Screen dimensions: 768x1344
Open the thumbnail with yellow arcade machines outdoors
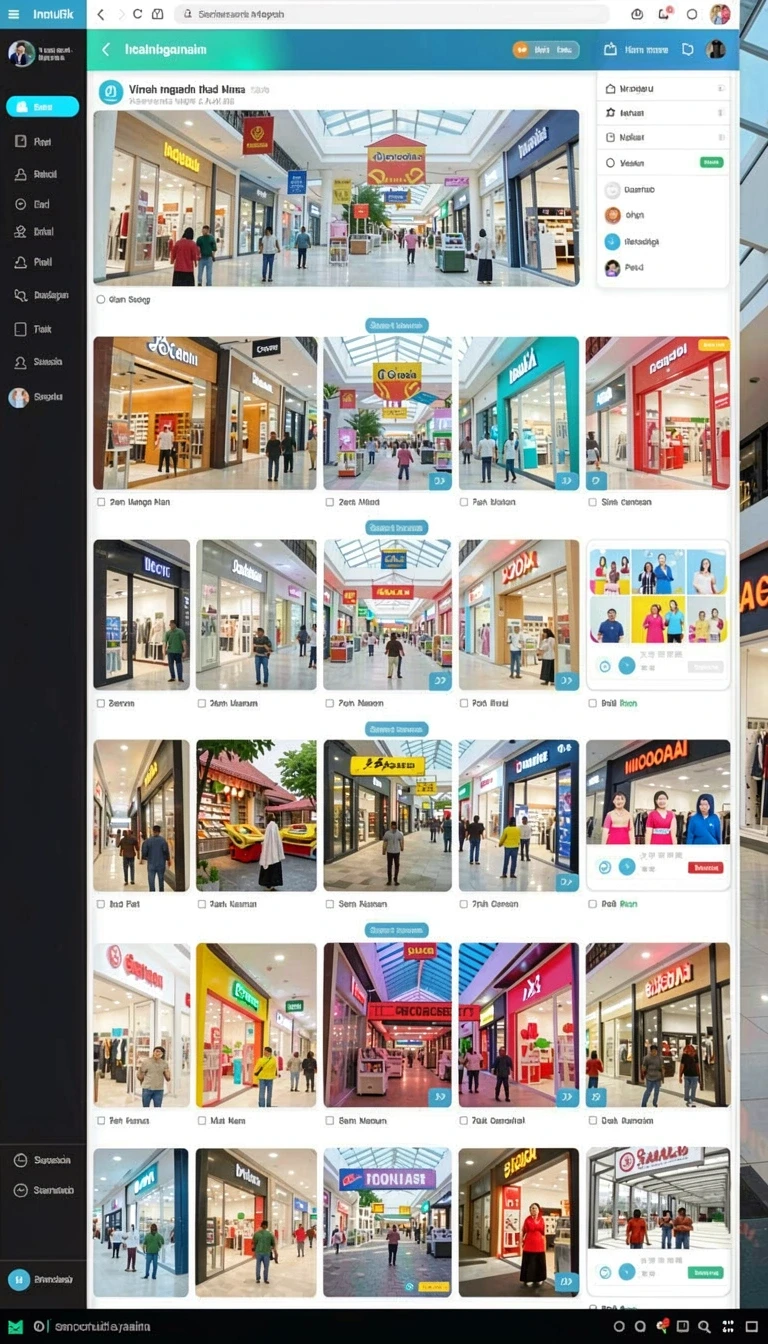pyautogui.click(x=257, y=816)
